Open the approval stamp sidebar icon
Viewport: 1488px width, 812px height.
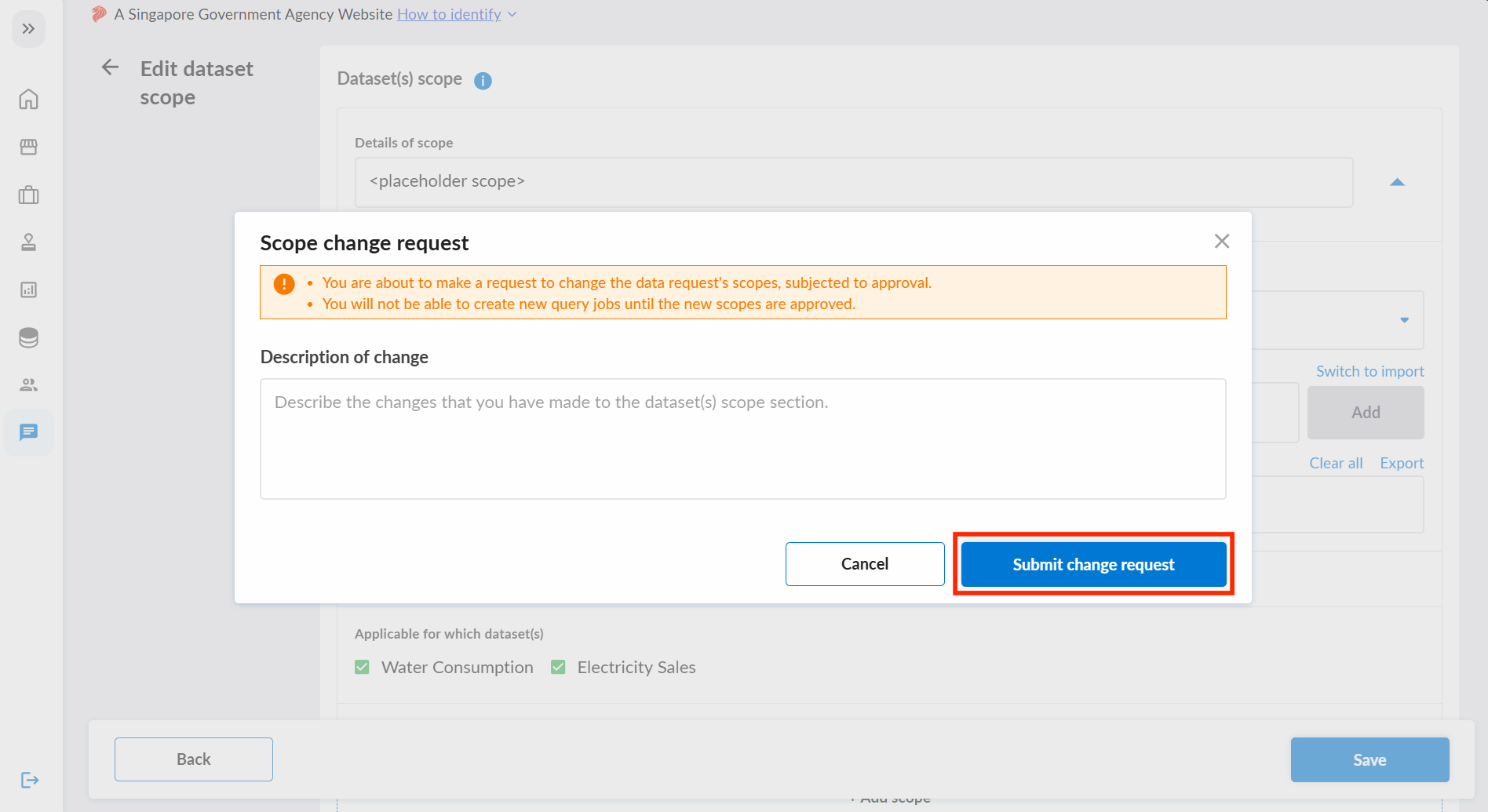click(x=28, y=242)
